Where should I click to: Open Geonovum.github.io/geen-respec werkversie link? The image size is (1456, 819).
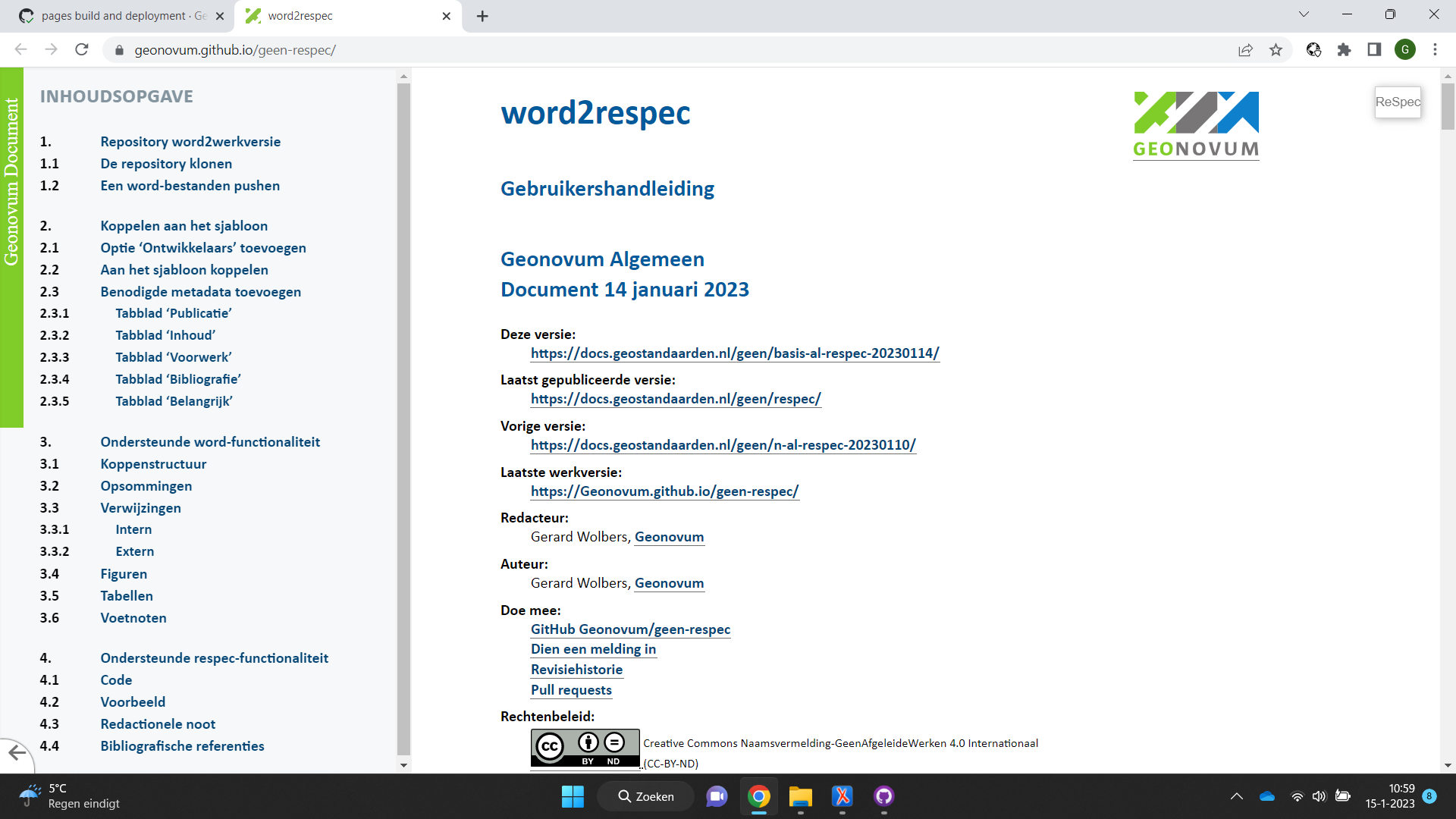pyautogui.click(x=665, y=491)
